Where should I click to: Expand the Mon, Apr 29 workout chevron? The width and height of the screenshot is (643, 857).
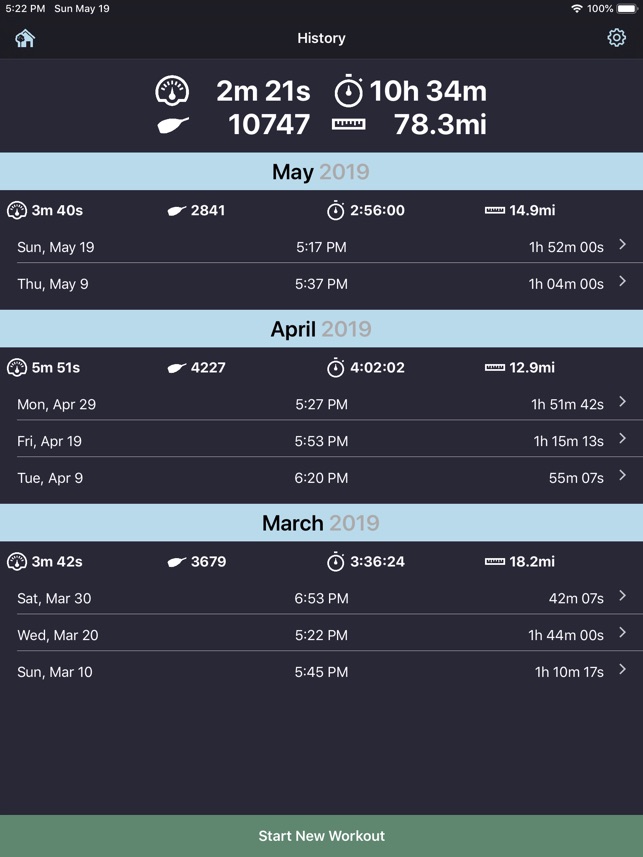(x=622, y=402)
